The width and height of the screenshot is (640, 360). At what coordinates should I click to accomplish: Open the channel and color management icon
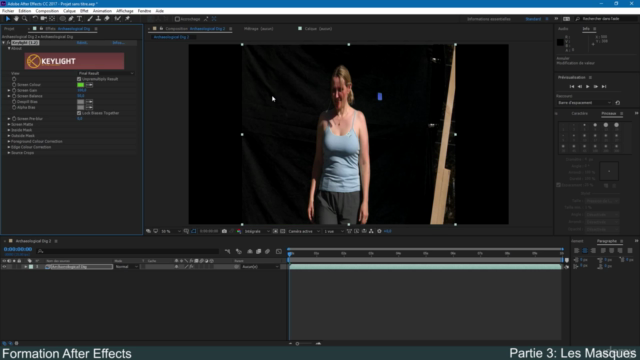[x=239, y=231]
